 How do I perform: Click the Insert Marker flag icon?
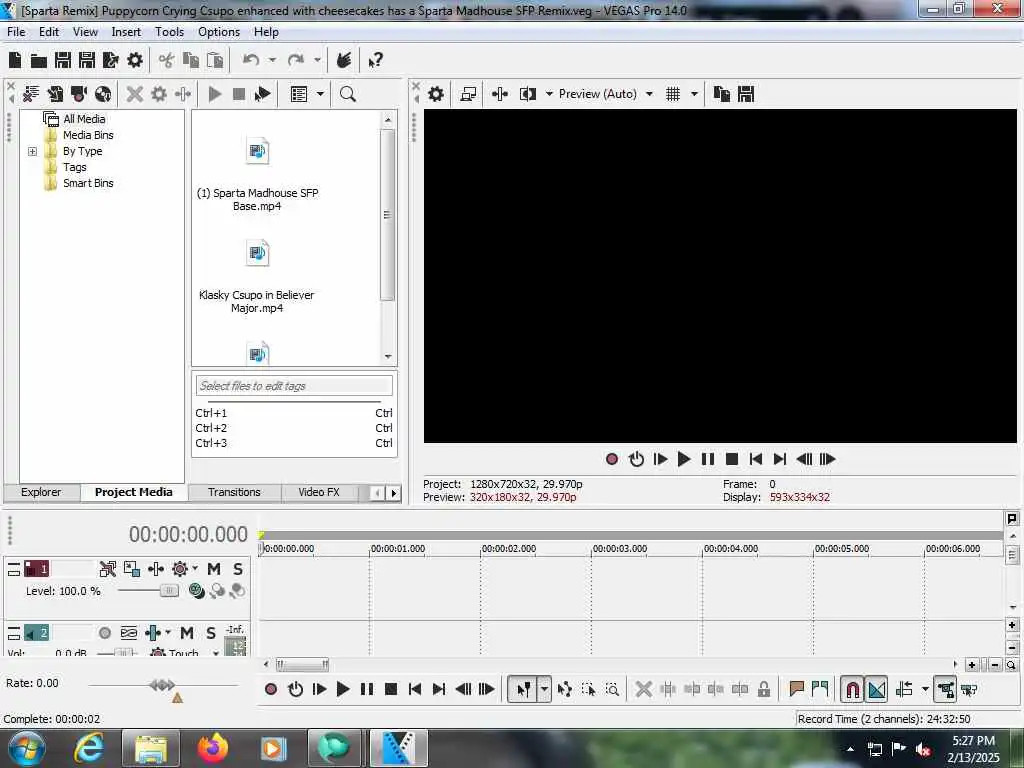pyautogui.click(x=796, y=689)
